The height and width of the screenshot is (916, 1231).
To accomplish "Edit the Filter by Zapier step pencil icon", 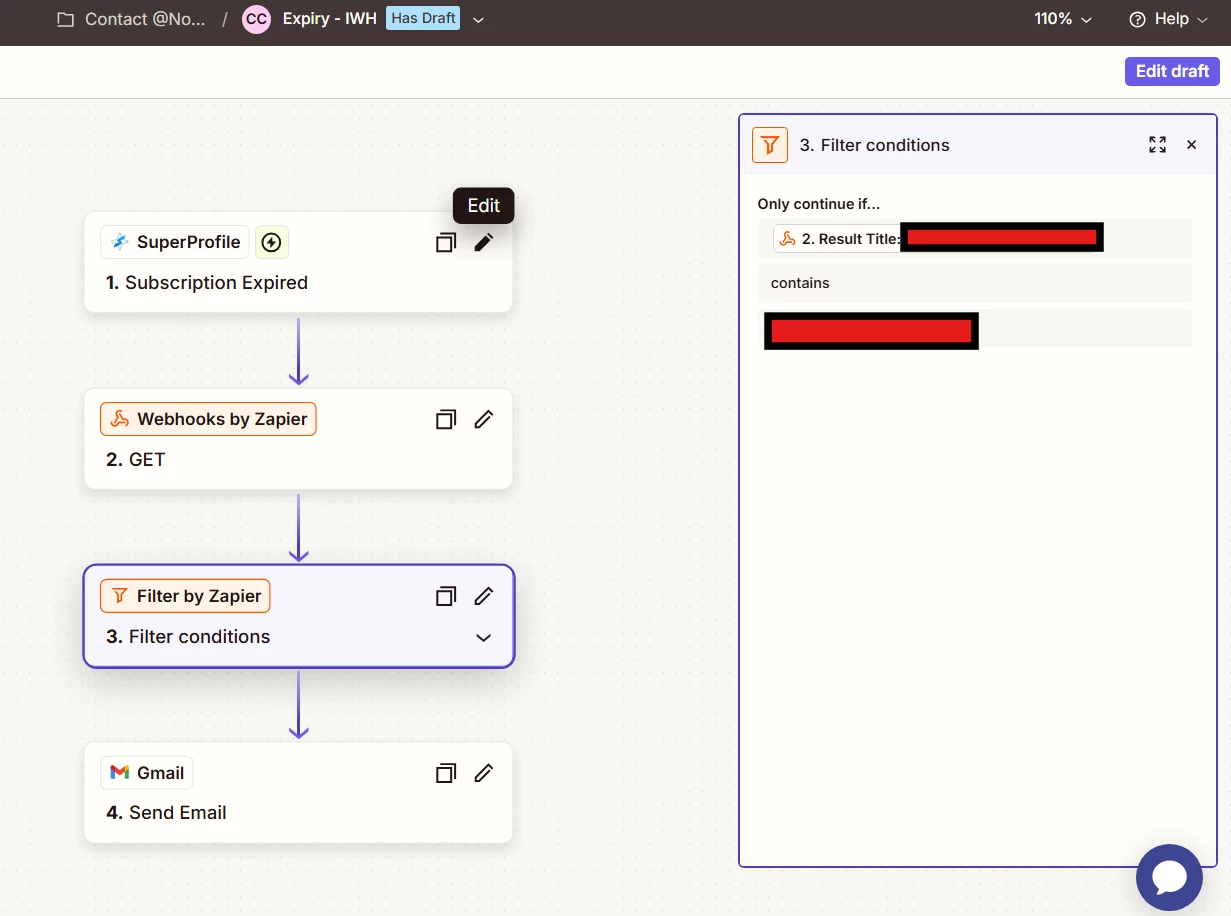I will [x=484, y=596].
